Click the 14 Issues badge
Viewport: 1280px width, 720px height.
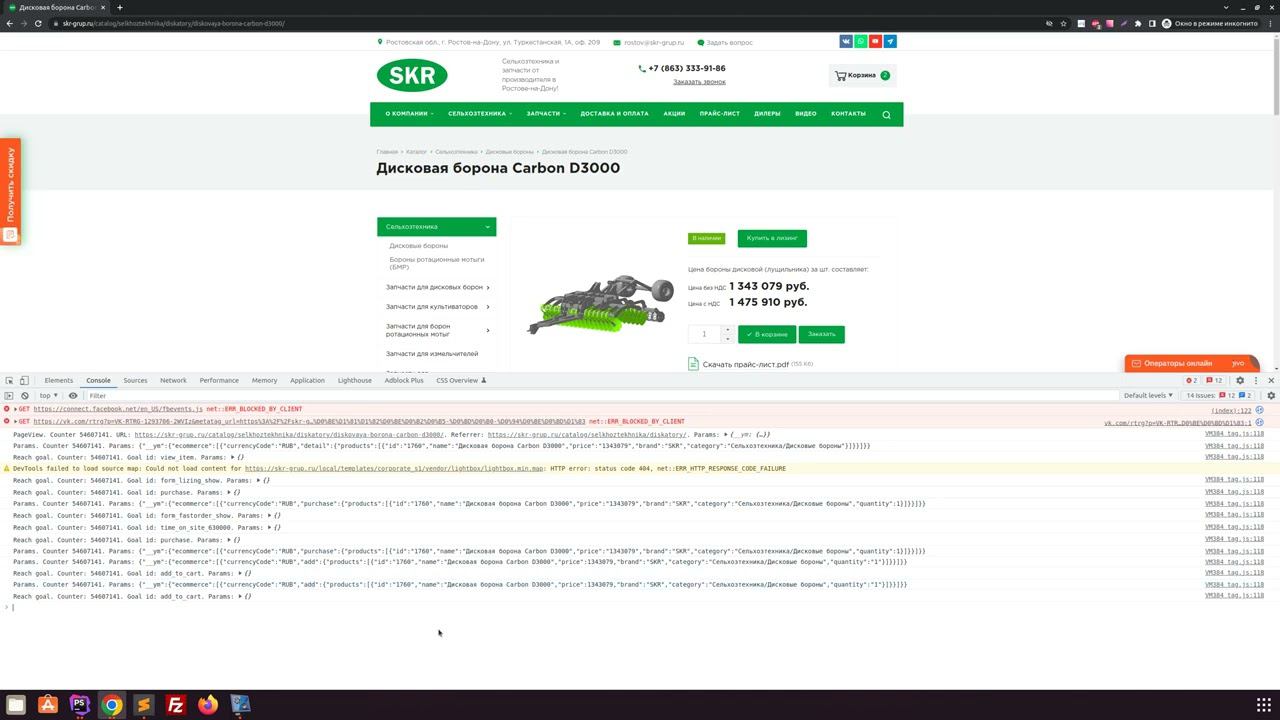(x=1218, y=395)
